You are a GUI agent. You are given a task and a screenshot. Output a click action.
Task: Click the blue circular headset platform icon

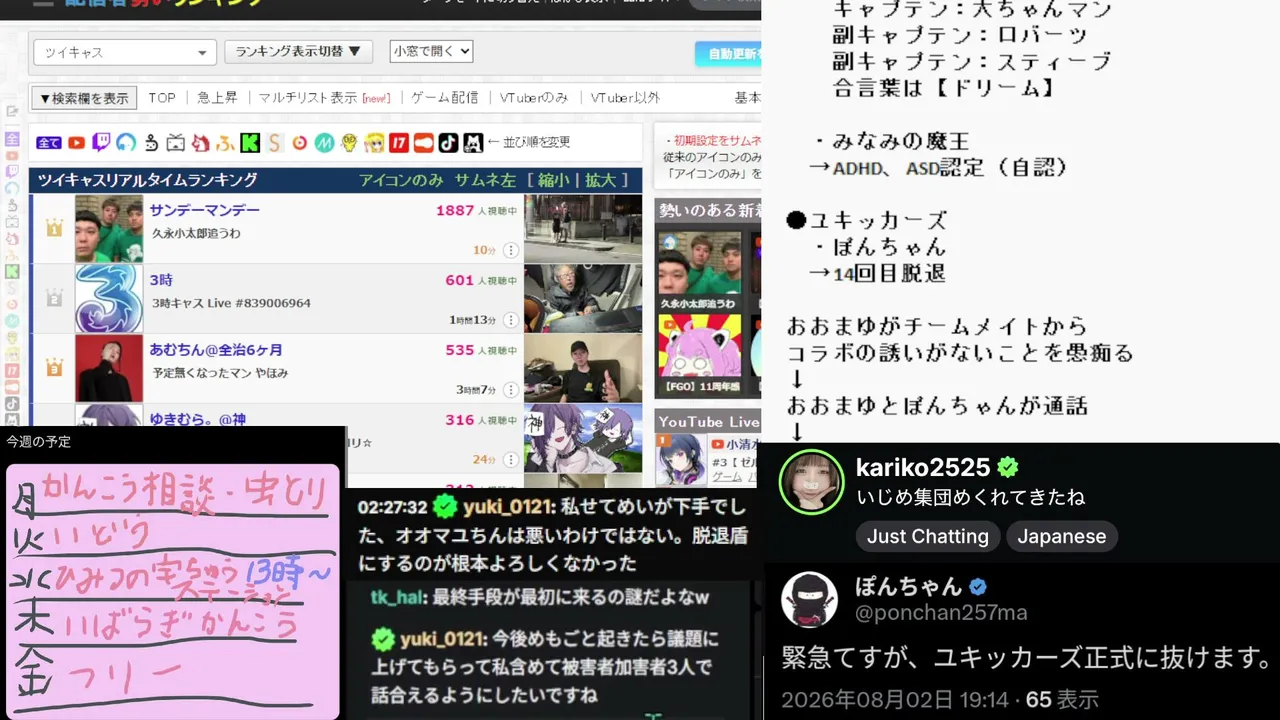point(126,143)
